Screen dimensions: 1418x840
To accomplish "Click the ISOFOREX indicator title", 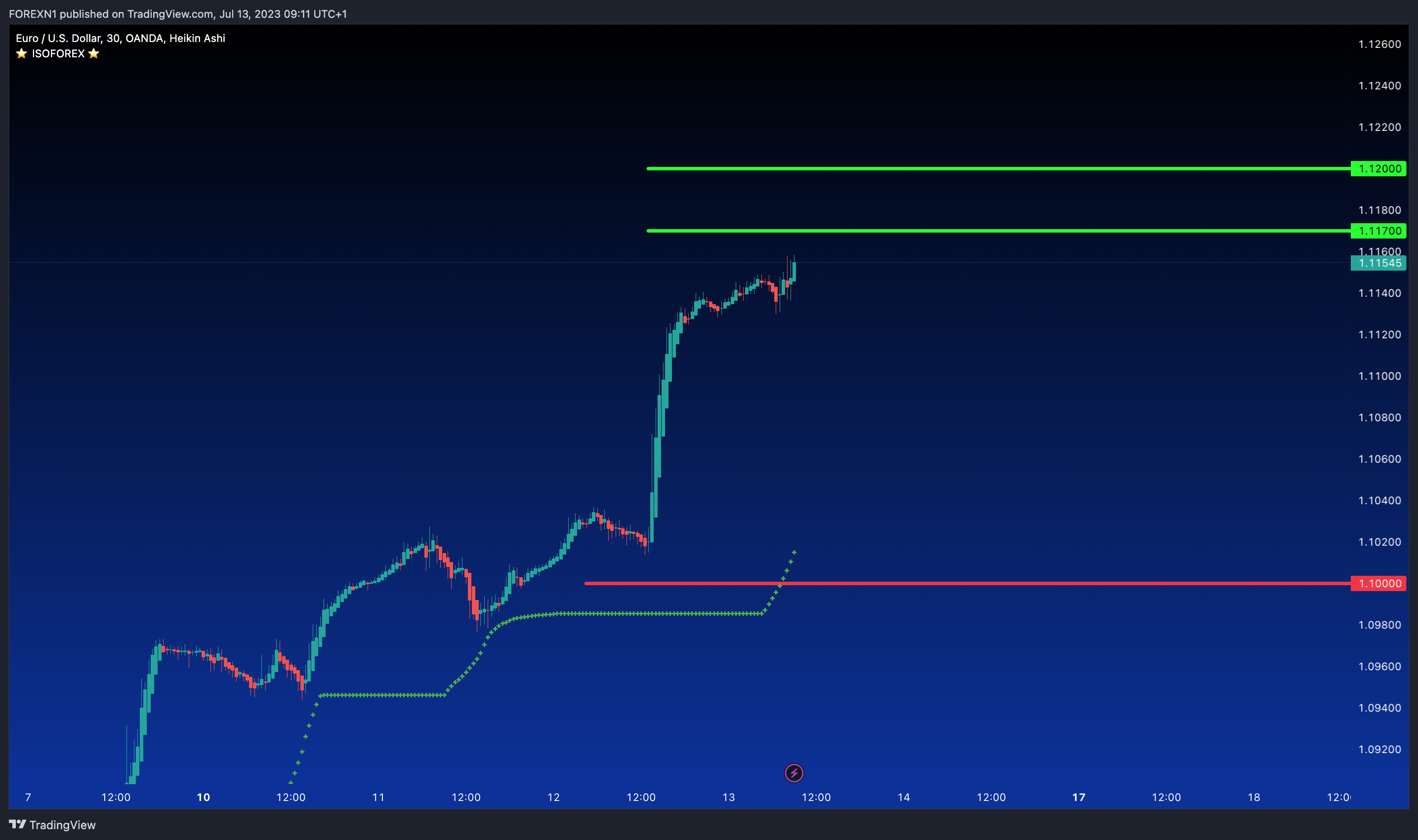I will point(58,54).
